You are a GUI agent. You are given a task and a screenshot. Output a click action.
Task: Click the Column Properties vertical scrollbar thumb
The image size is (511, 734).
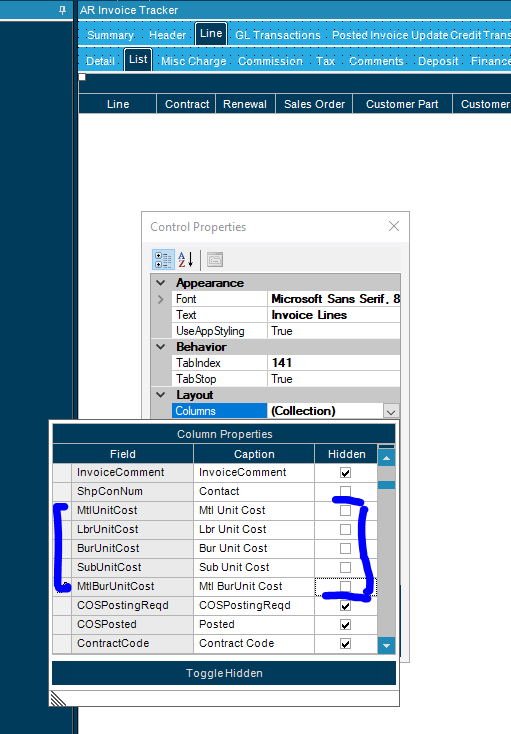tap(386, 484)
